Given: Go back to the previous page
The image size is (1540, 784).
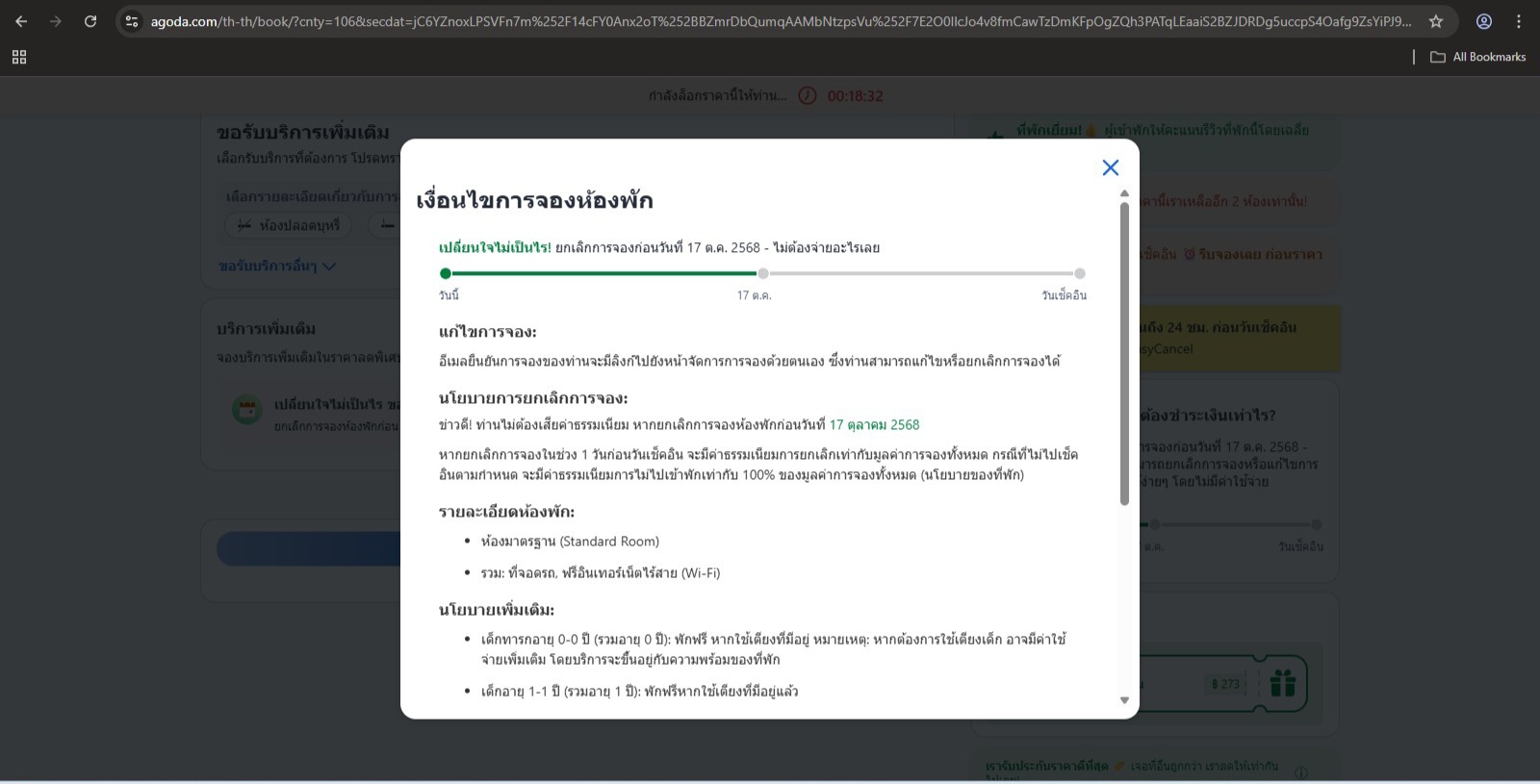Looking at the screenshot, I should pyautogui.click(x=21, y=21).
